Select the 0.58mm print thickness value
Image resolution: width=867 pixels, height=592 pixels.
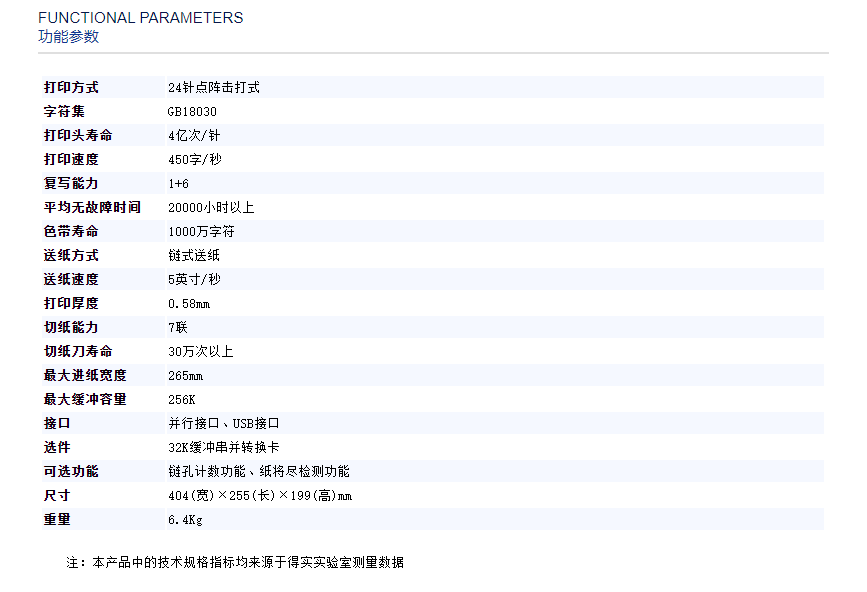coord(189,304)
